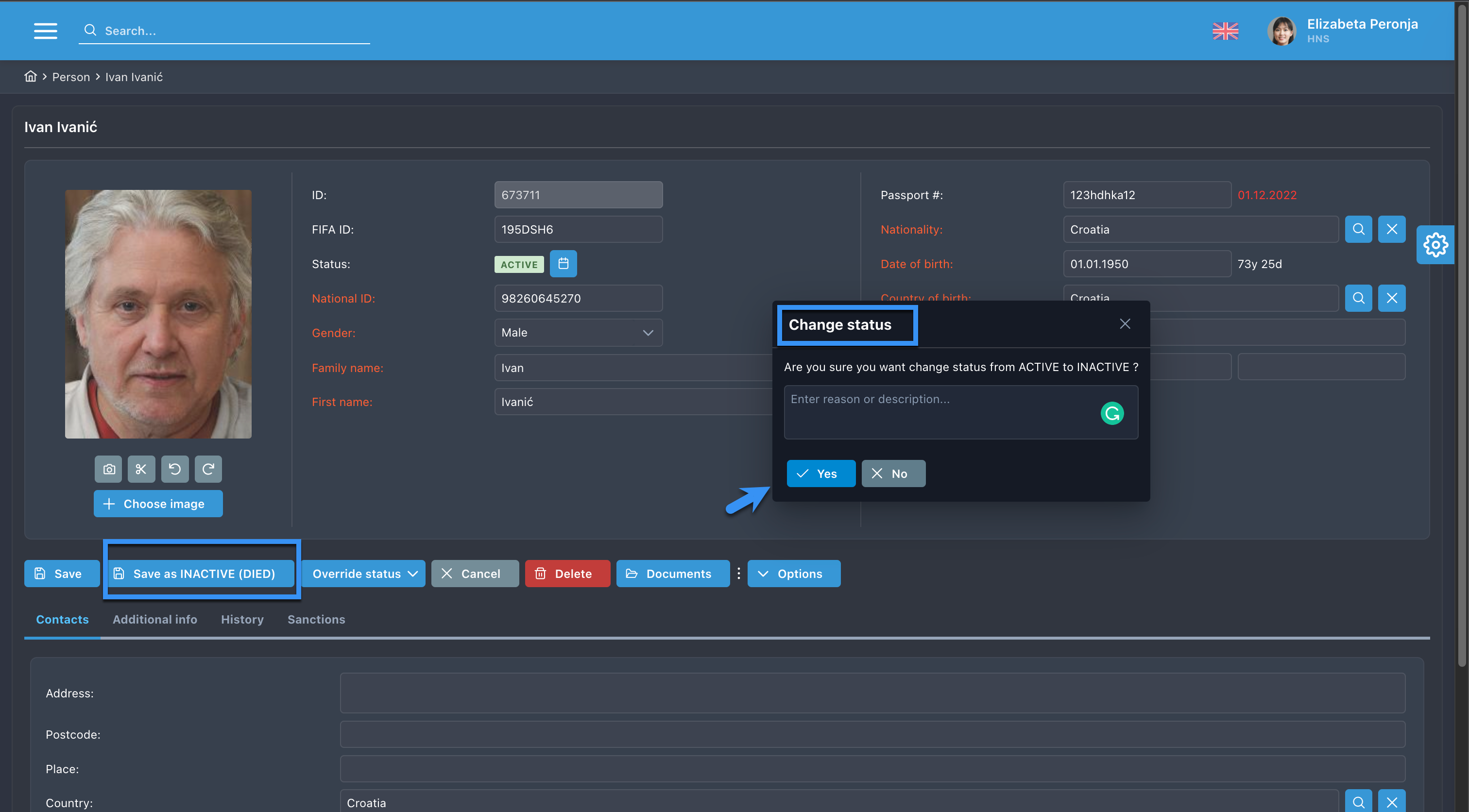Click search icon beside Nationality field
Viewport: 1469px width, 812px height.
1358,229
